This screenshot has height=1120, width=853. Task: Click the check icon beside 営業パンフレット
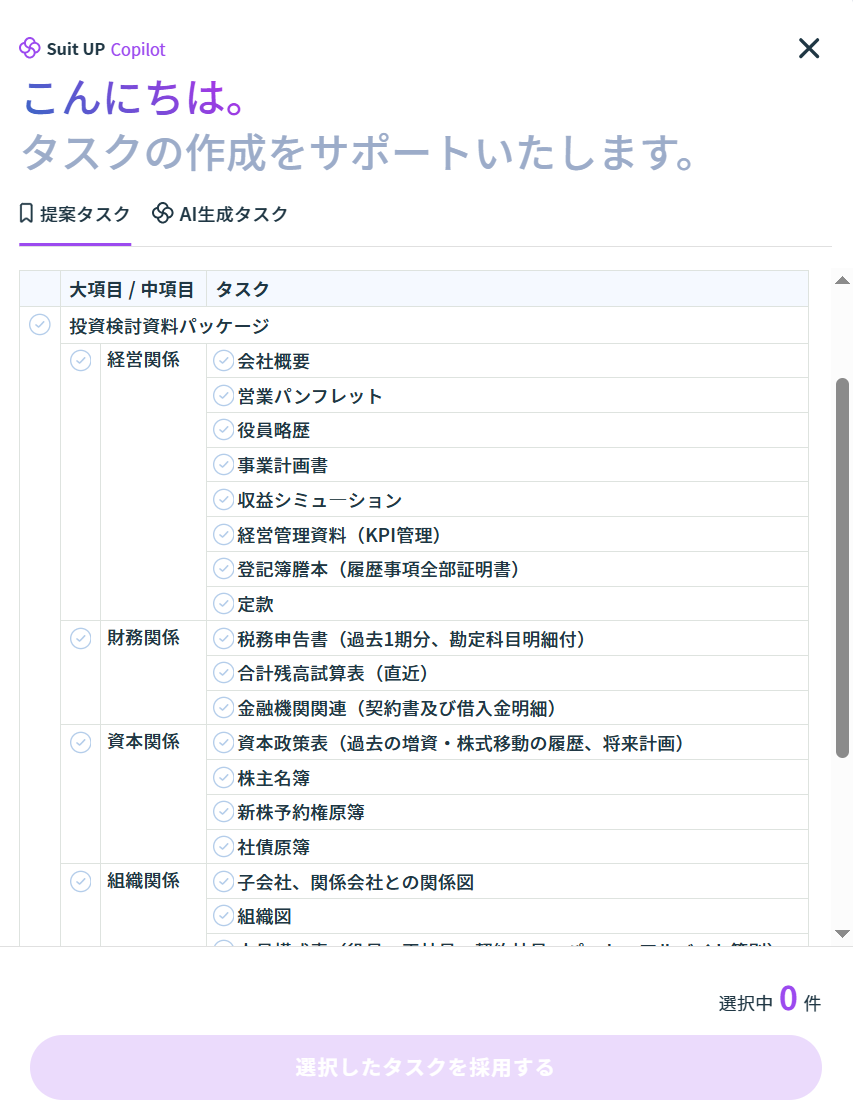point(224,396)
